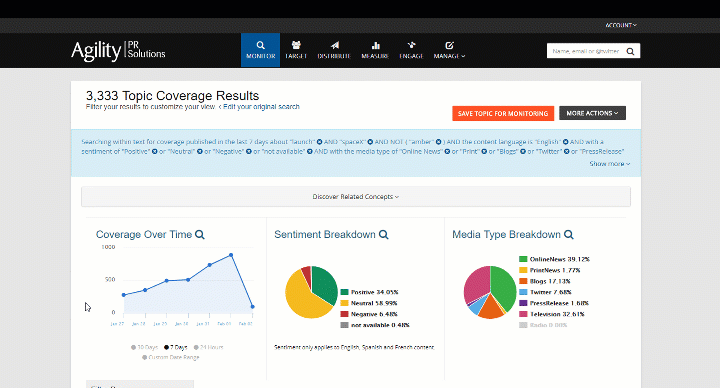The height and width of the screenshot is (388, 720).
Task: Click the Media Type Breakdown heading
Action: click(x=506, y=235)
